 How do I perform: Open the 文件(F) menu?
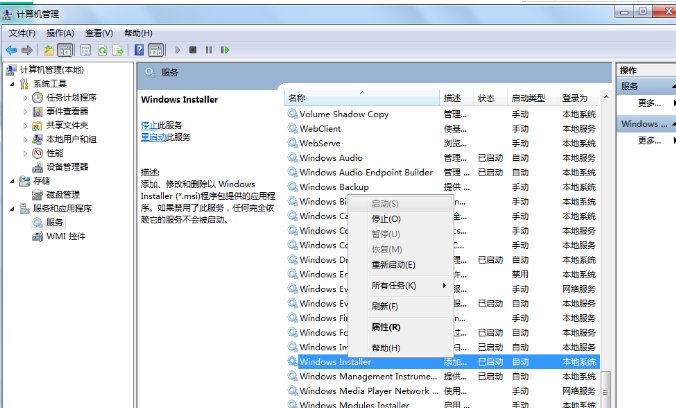pyautogui.click(x=22, y=33)
